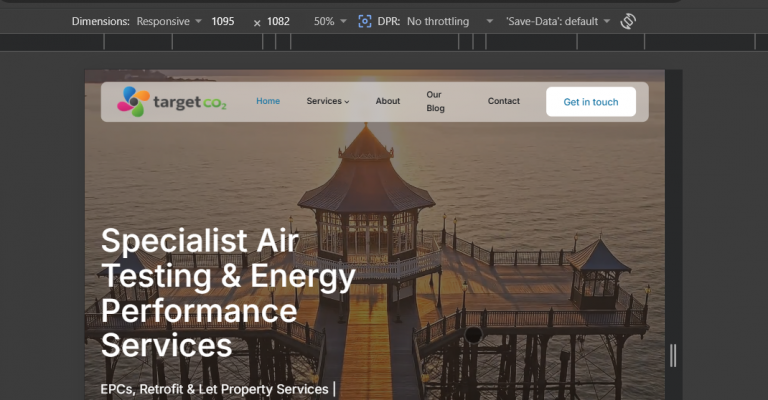Click the DPR label in the device toolbar

388,21
